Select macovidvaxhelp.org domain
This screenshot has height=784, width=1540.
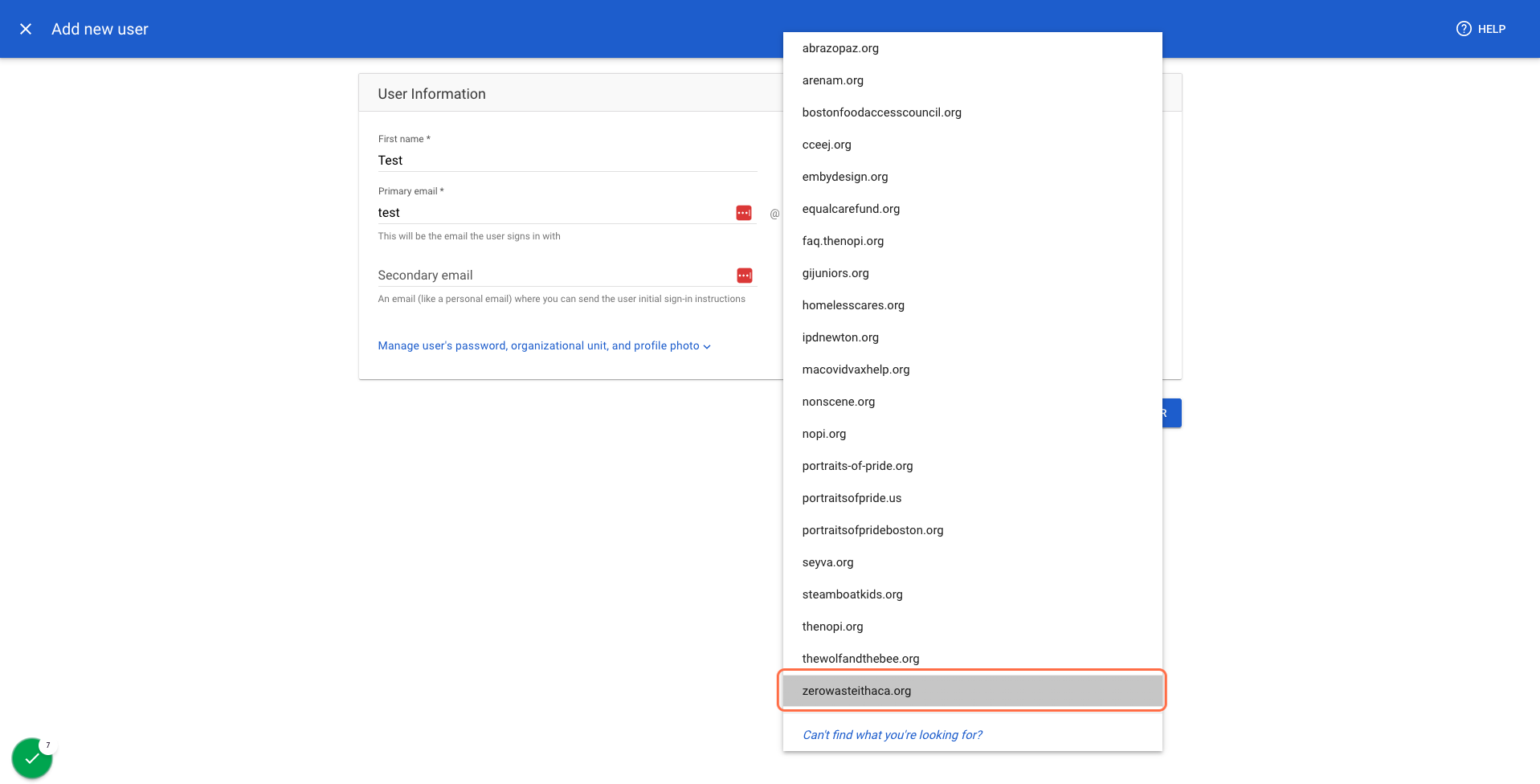tap(972, 370)
